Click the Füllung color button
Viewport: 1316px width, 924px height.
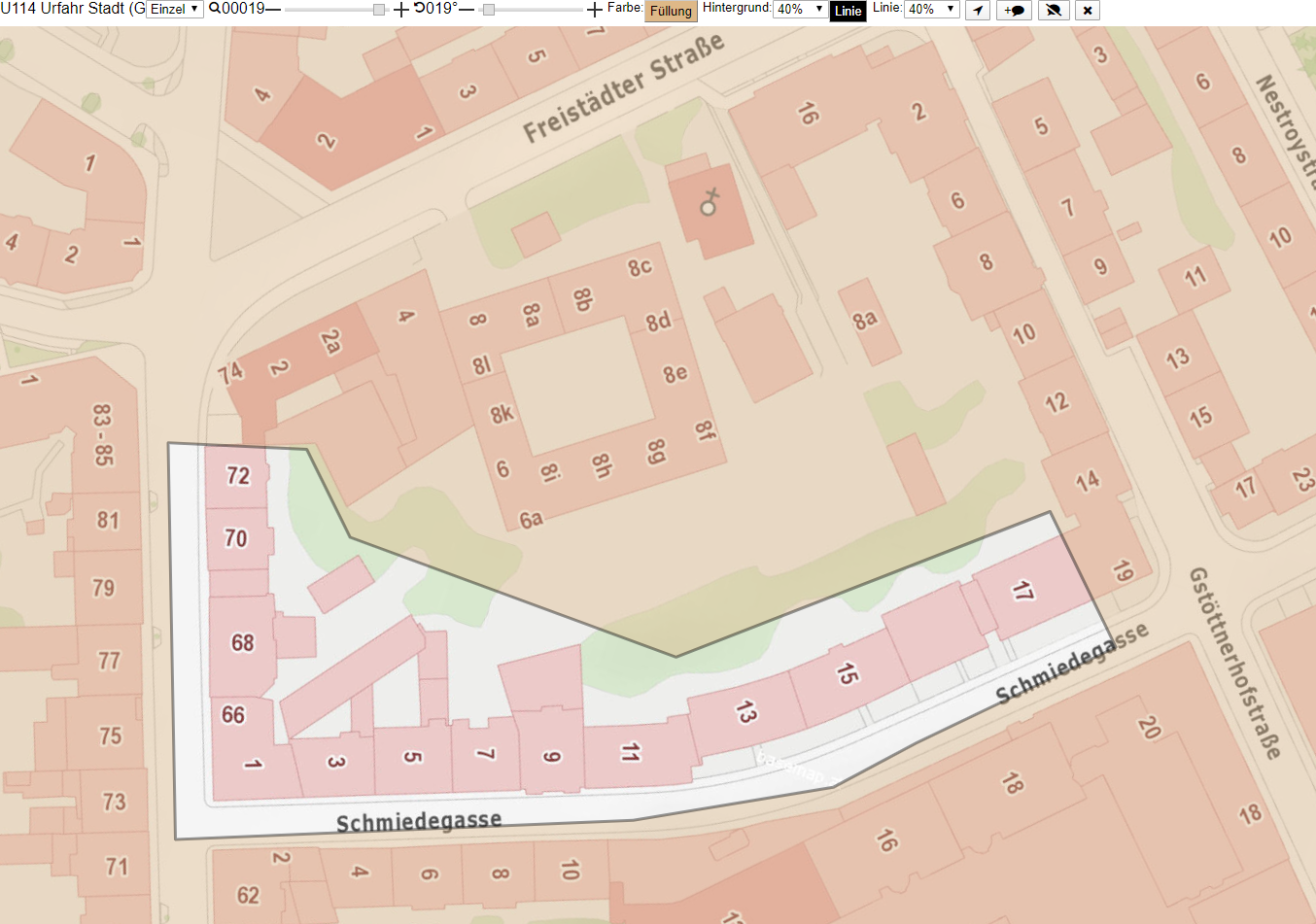[x=671, y=11]
